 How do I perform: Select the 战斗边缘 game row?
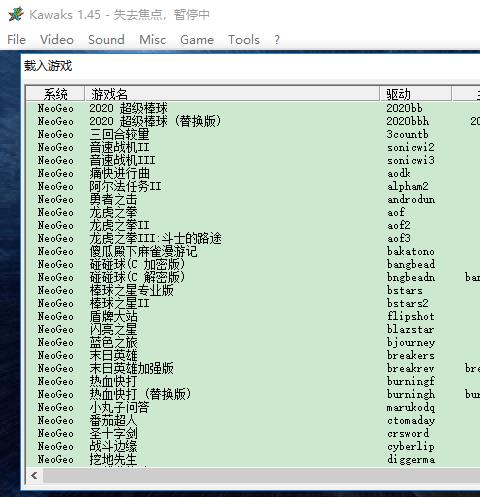pos(253,446)
